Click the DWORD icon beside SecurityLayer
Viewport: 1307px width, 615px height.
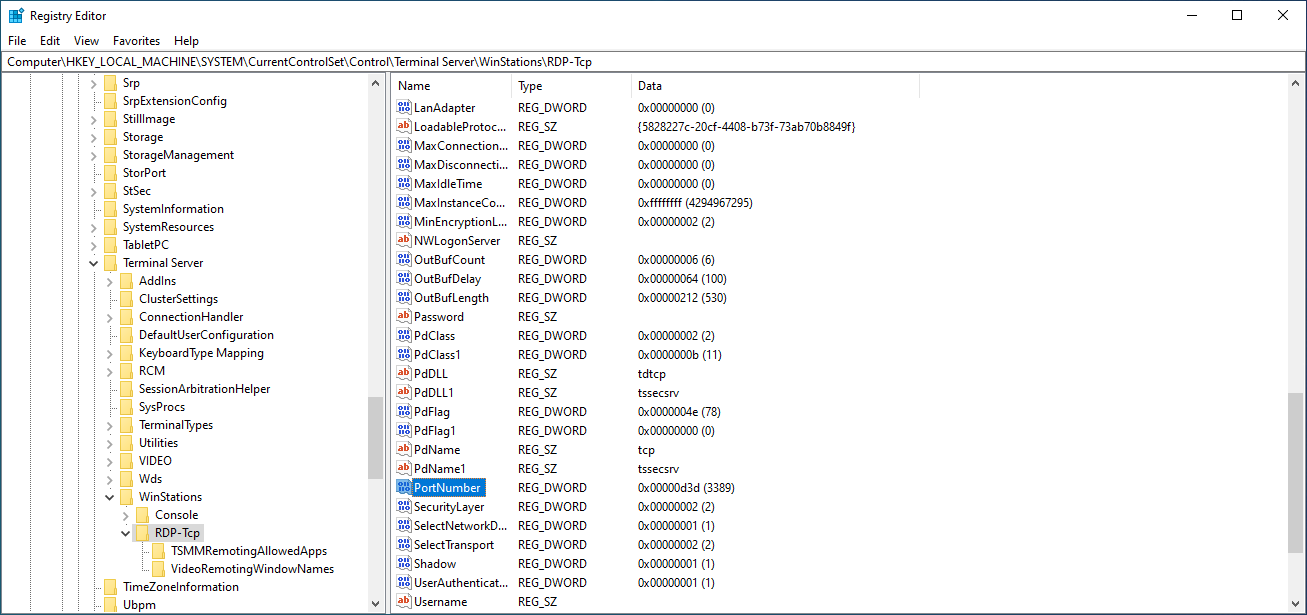(404, 506)
